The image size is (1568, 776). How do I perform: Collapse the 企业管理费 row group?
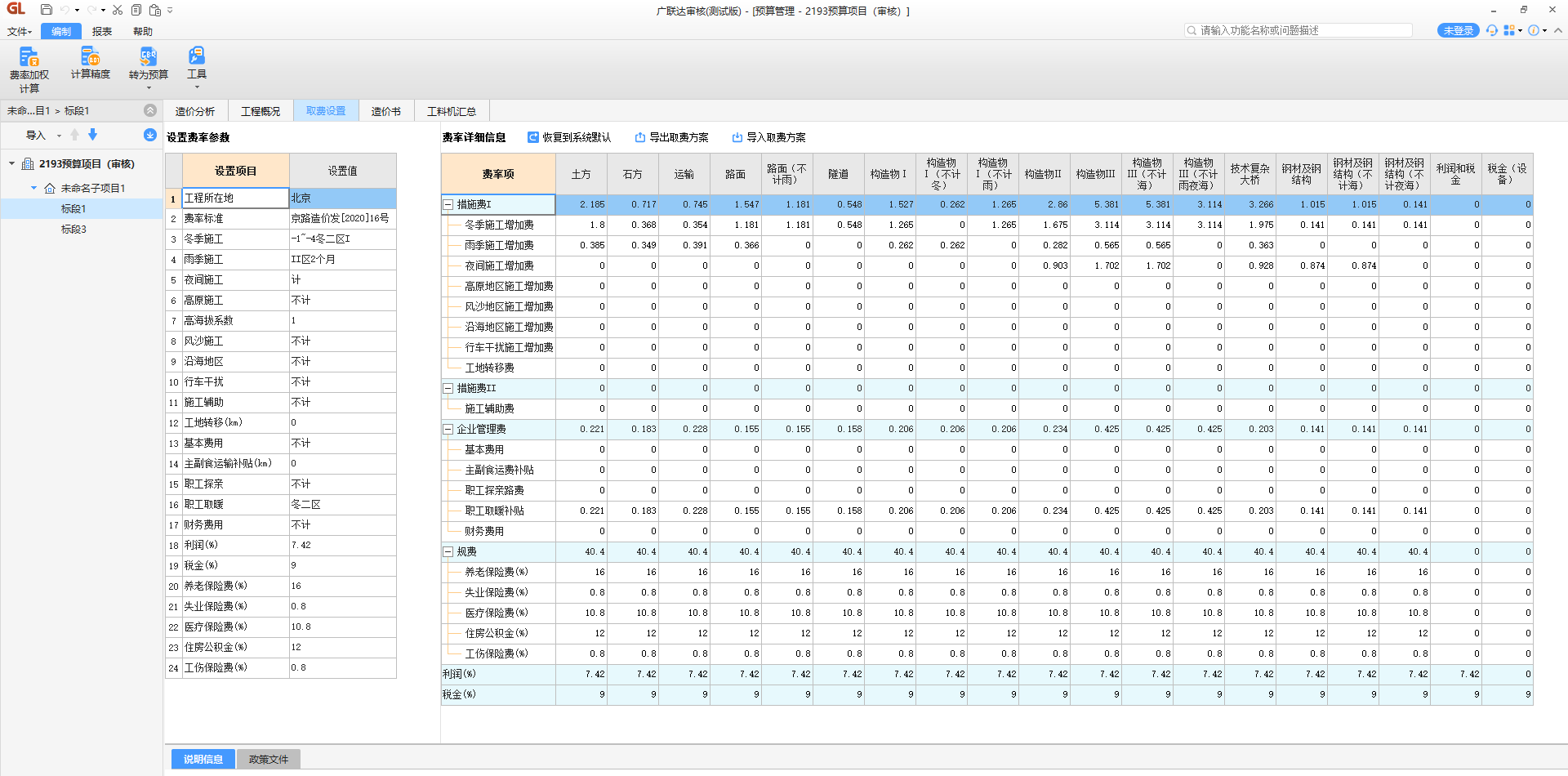click(x=448, y=430)
